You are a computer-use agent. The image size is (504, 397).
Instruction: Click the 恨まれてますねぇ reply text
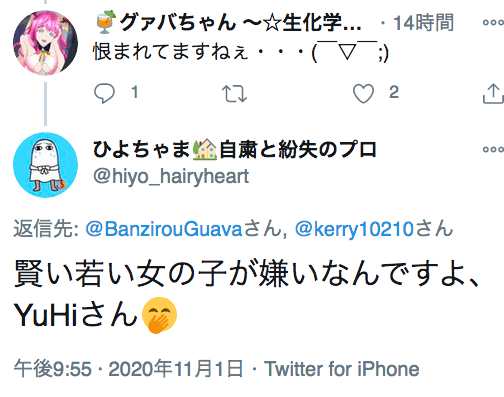(241, 52)
